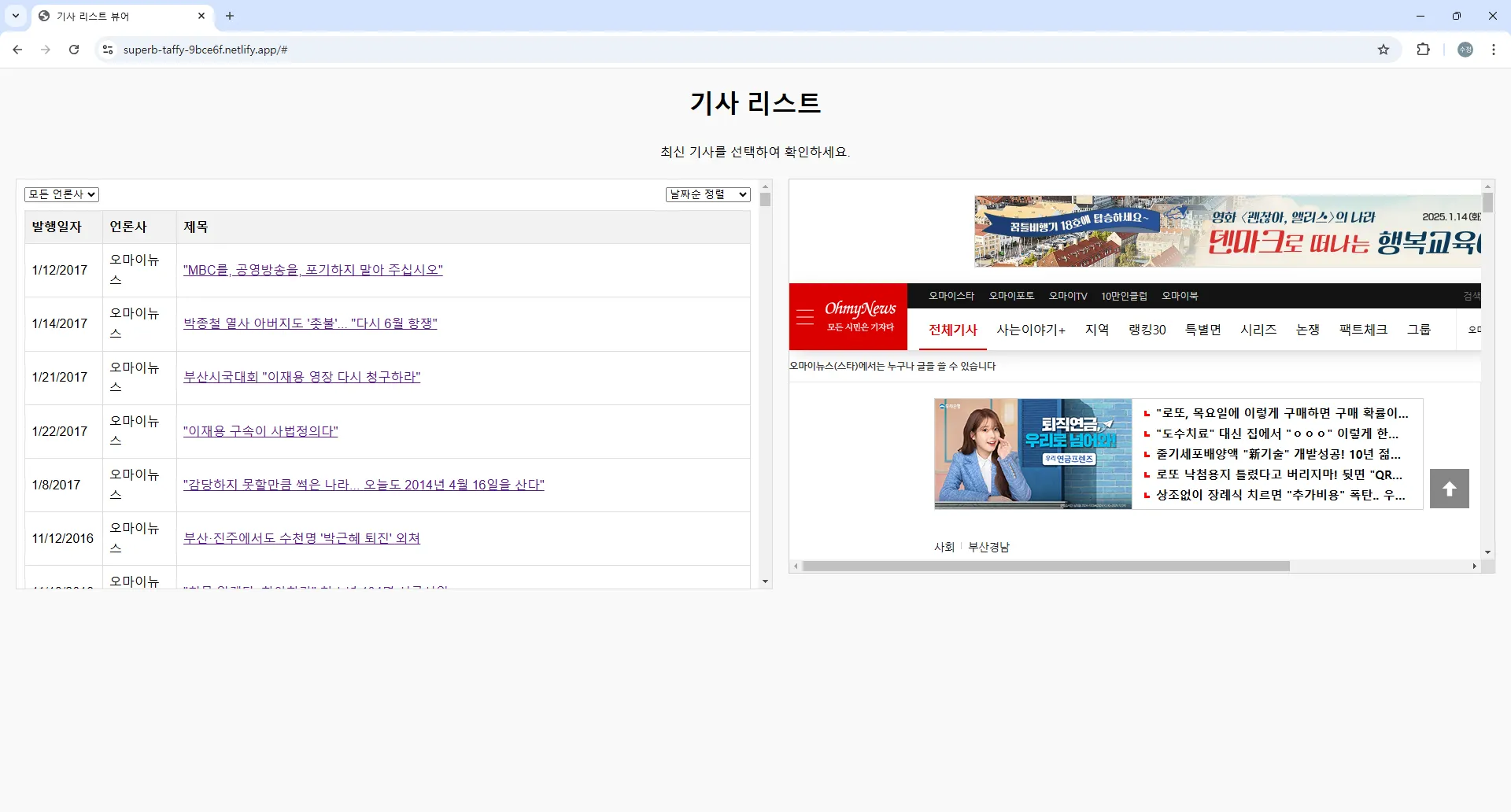1511x812 pixels.
Task: Open article "이재용 구속이 사법정의다"
Action: (x=260, y=431)
